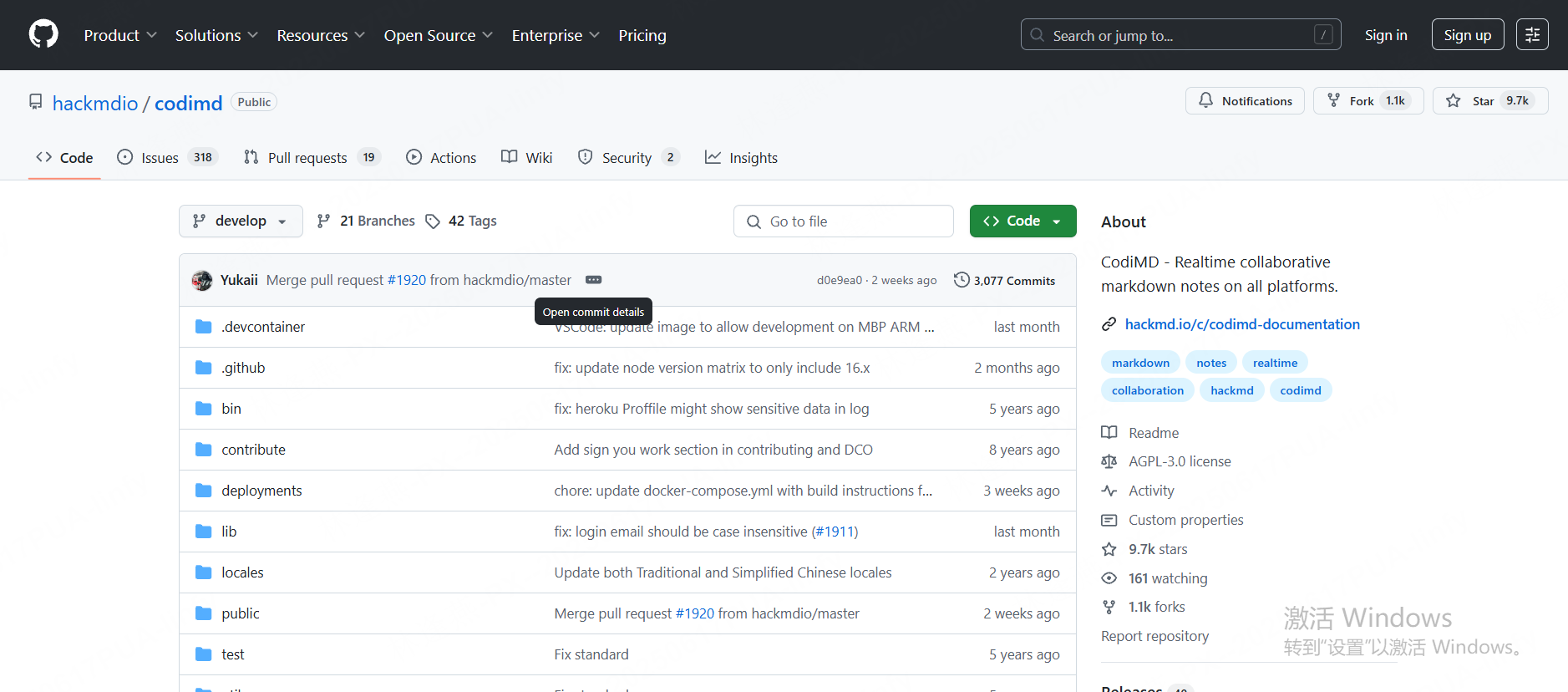Fork the repository
Viewport: 1568px width, 692px height.
coord(1368,101)
